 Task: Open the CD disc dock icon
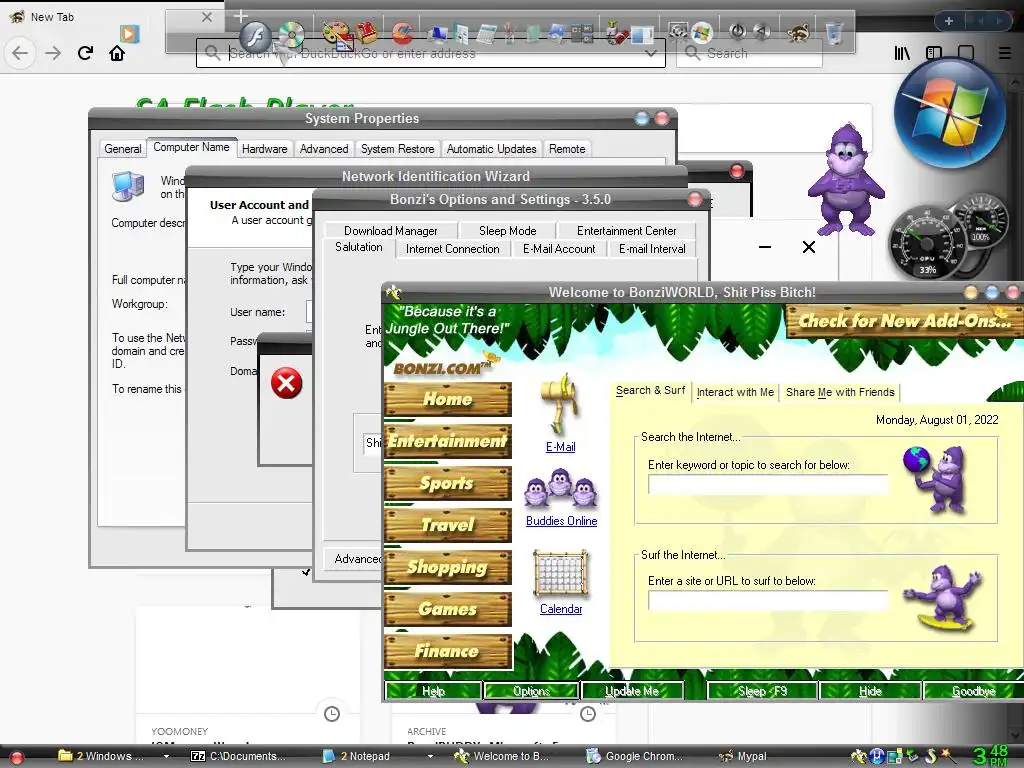[x=291, y=34]
